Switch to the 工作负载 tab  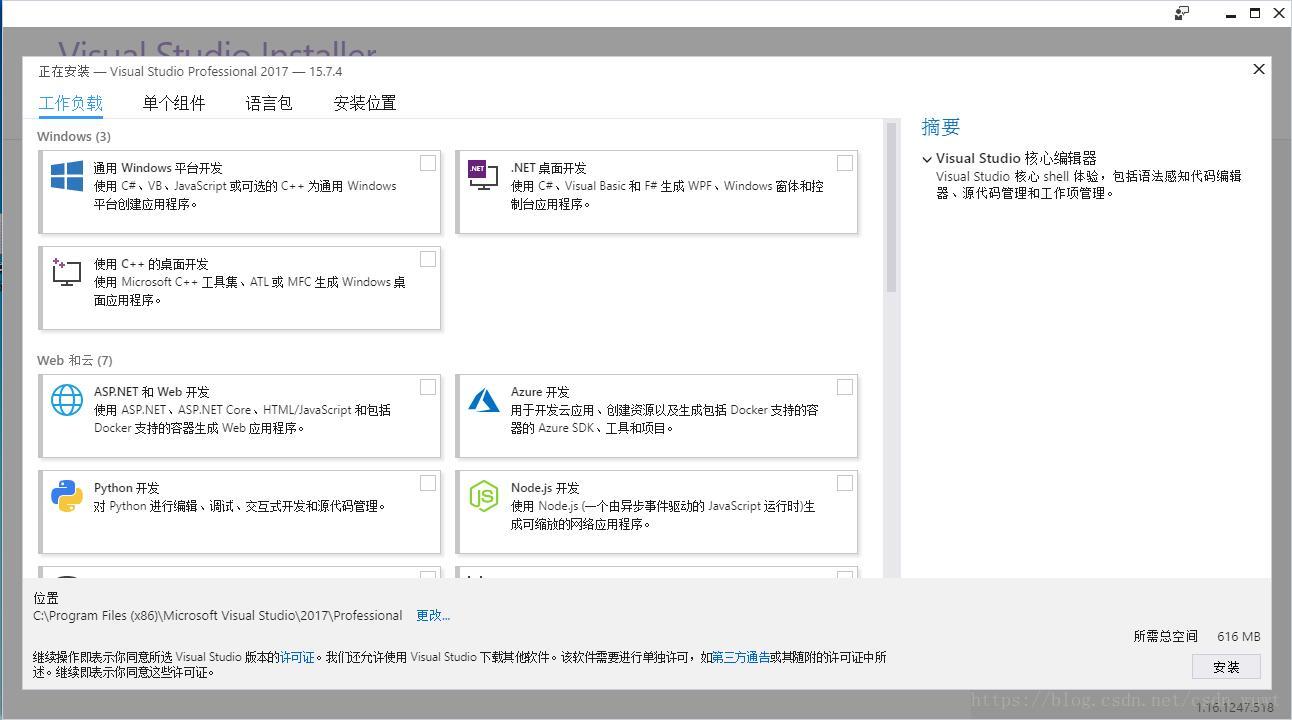[x=71, y=103]
